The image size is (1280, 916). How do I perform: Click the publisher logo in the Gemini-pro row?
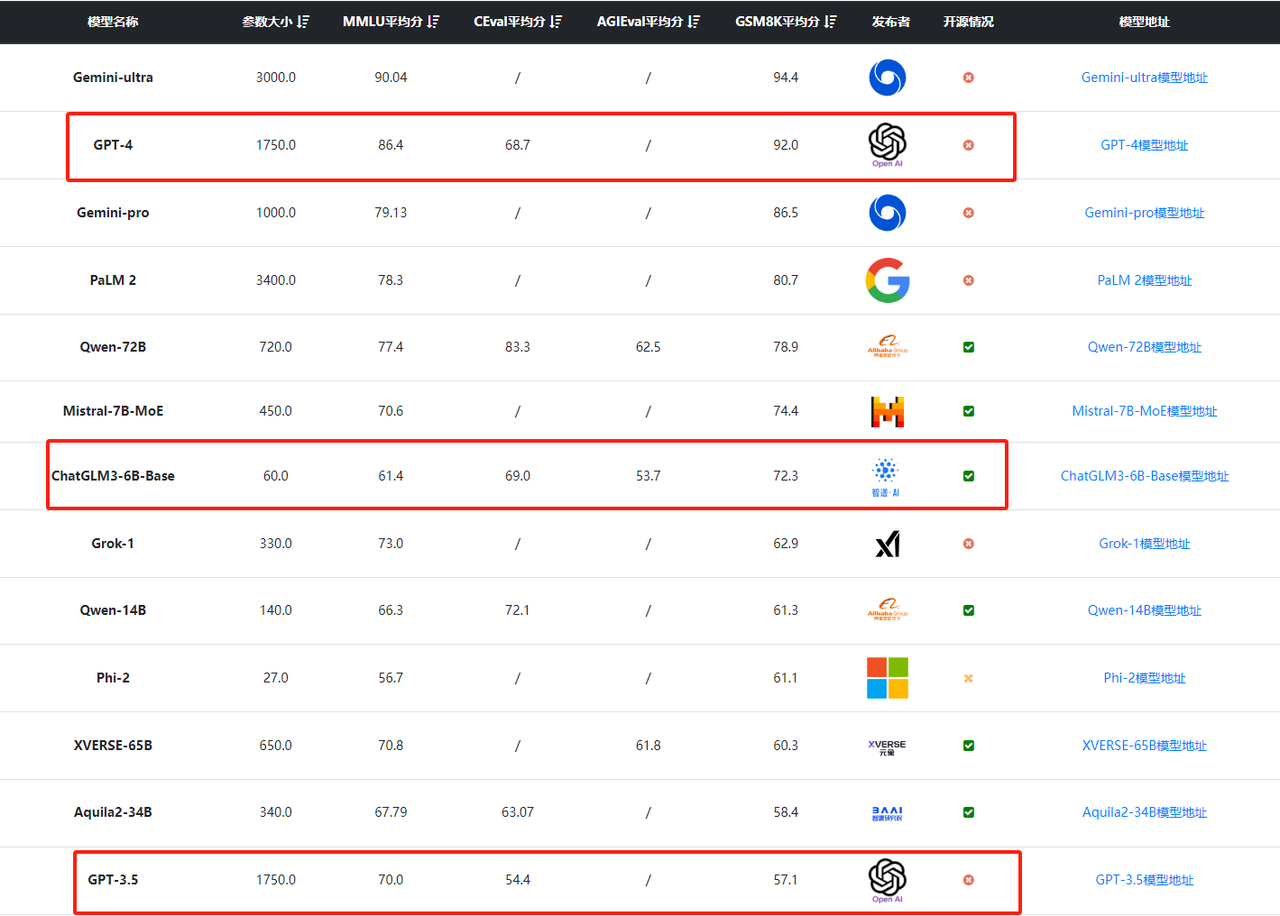[x=887, y=213]
